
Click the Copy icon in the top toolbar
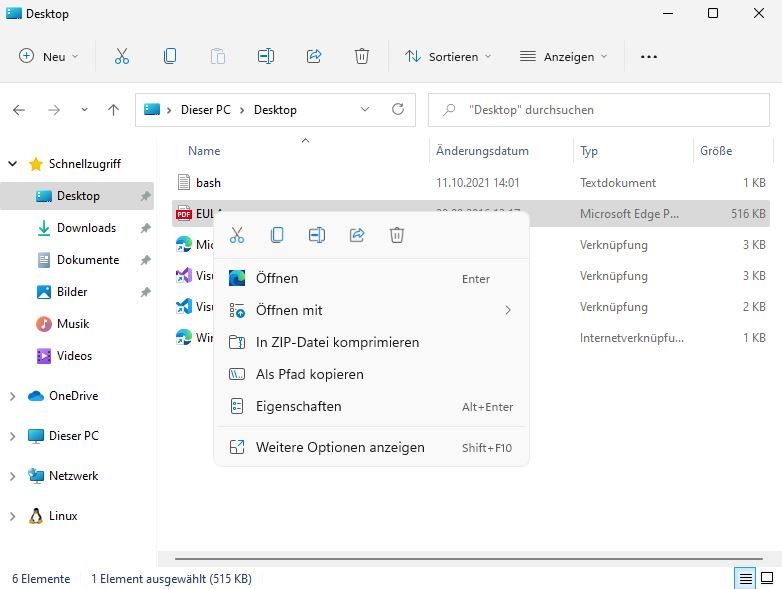click(170, 56)
